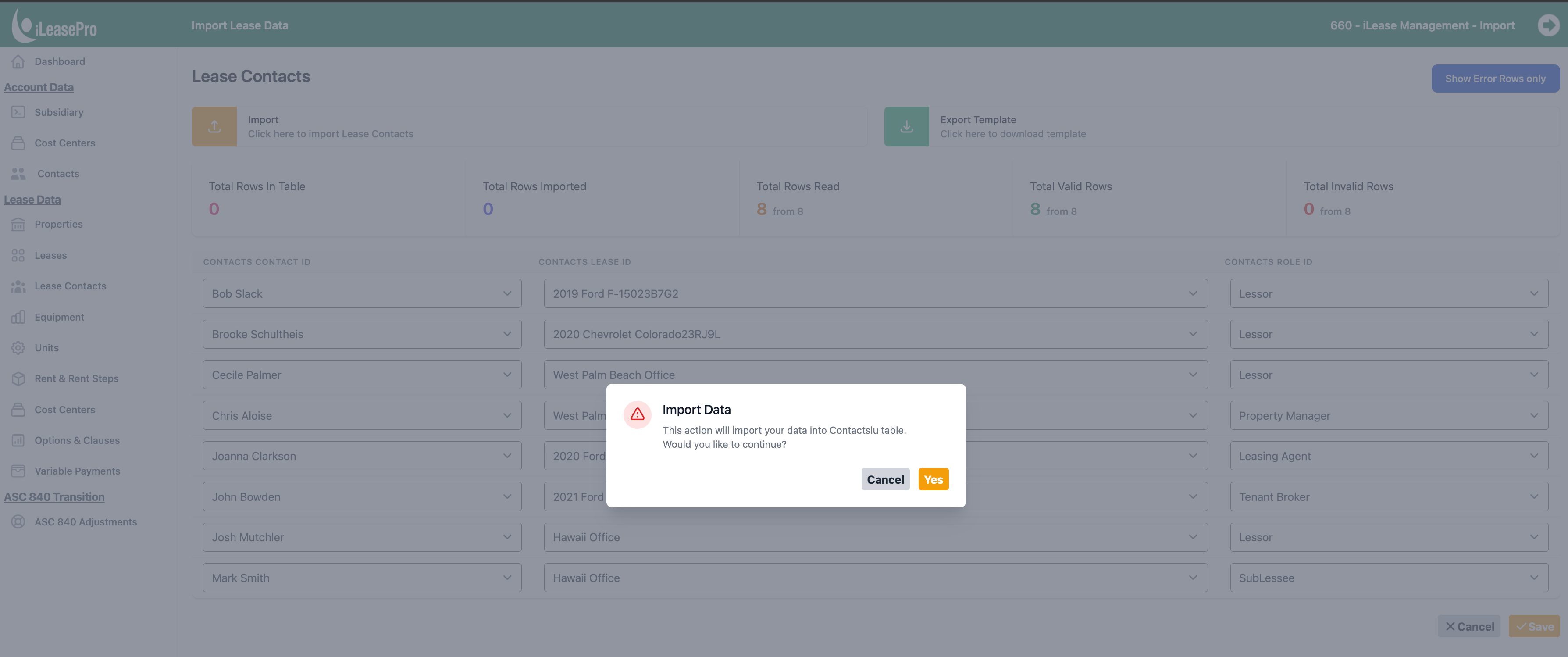Open Variable Payments menu item
Image resolution: width=1568 pixels, height=657 pixels.
77,471
